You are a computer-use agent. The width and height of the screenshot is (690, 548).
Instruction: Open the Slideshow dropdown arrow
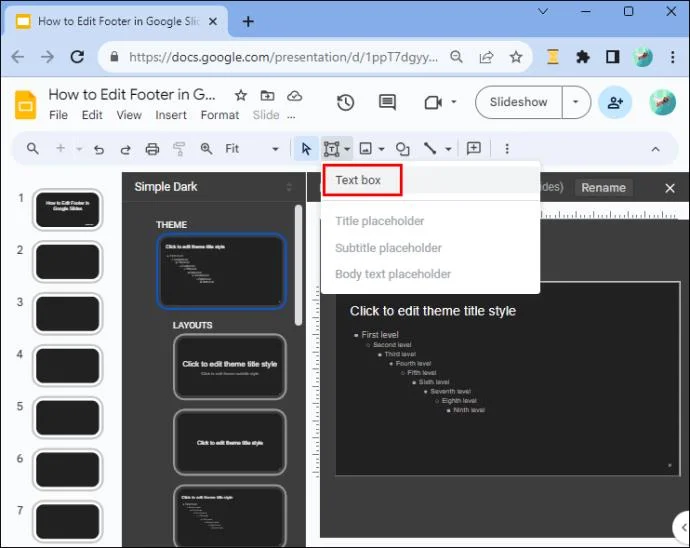point(576,102)
